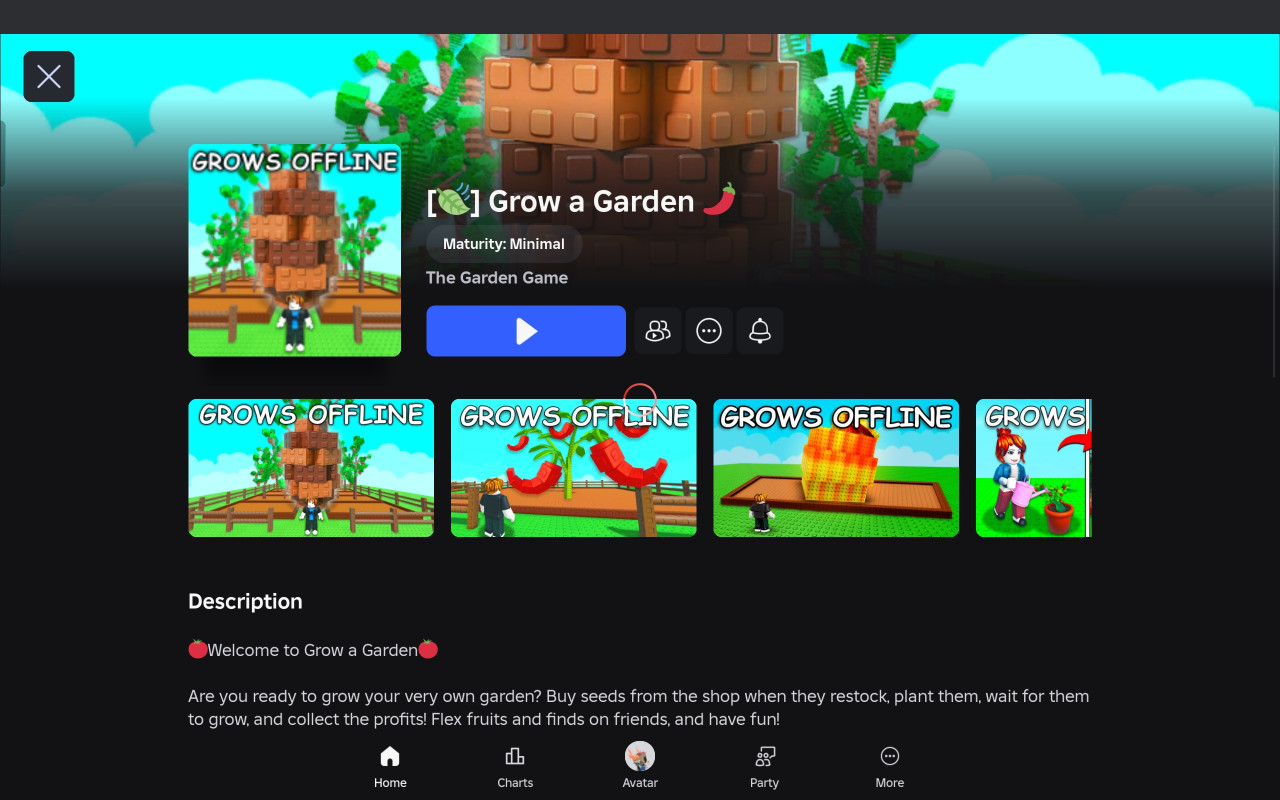1280x800 pixels.
Task: Open the chili pepper plant screenshot
Action: pyautogui.click(x=573, y=468)
